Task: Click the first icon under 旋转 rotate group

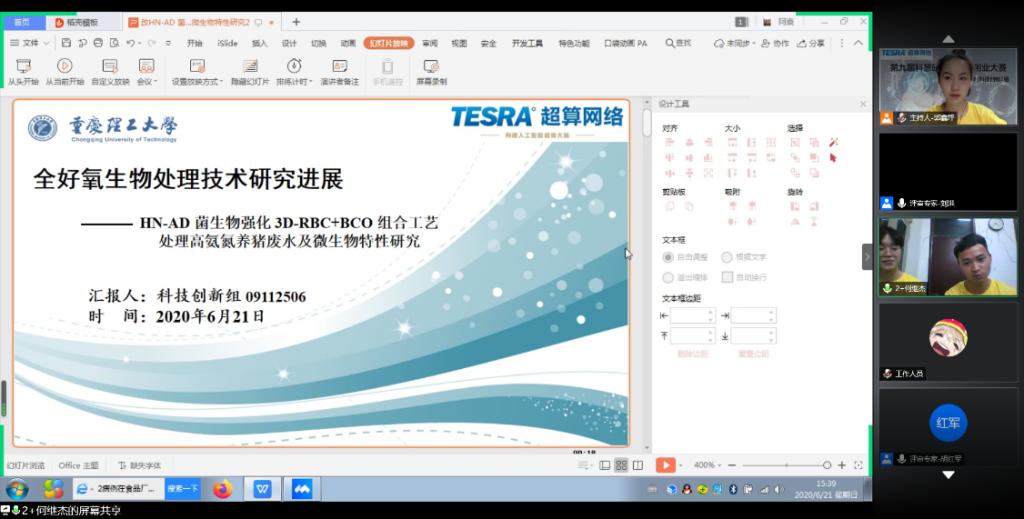Action: point(795,206)
